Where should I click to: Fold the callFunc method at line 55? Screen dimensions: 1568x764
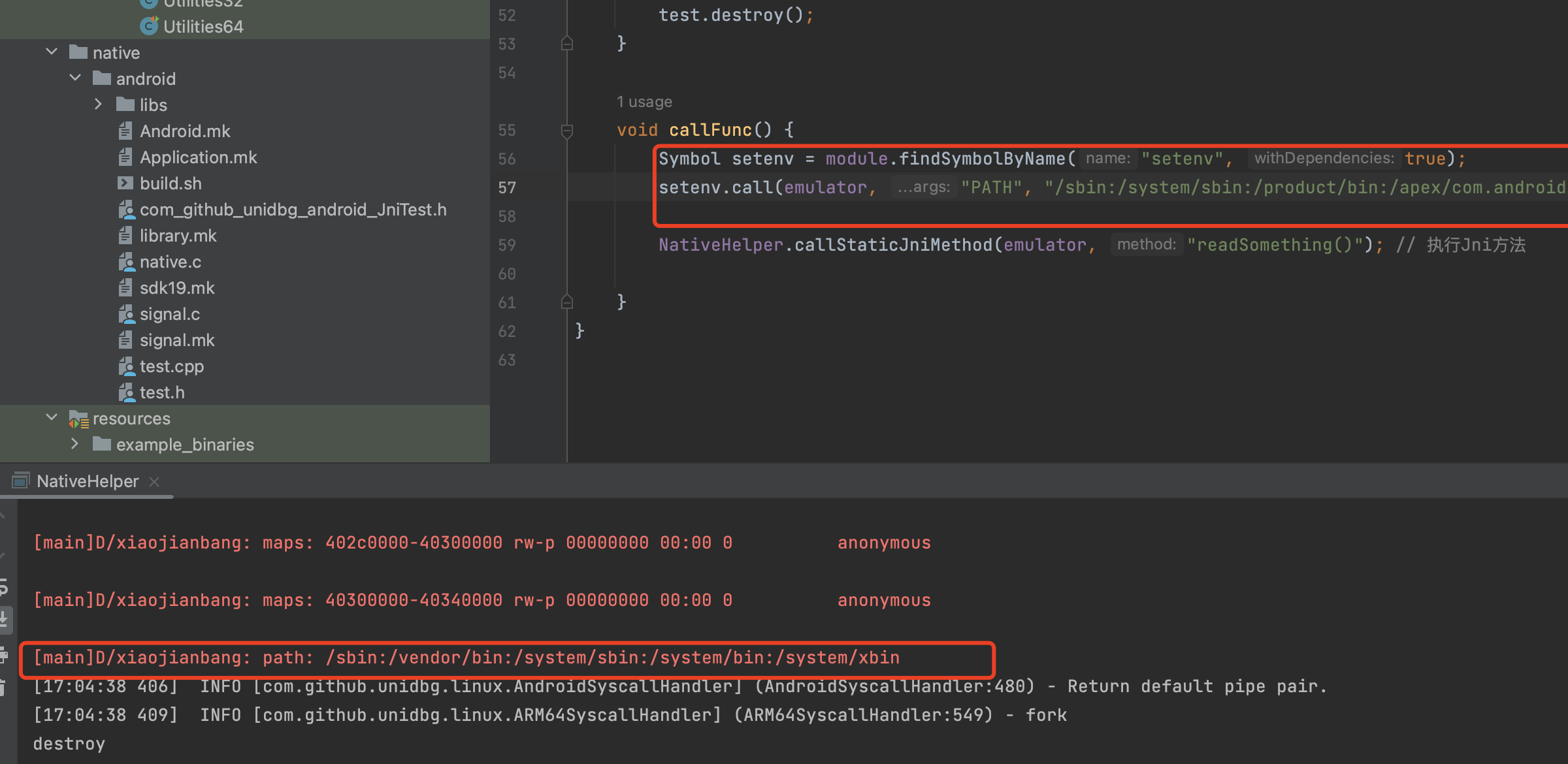566,131
